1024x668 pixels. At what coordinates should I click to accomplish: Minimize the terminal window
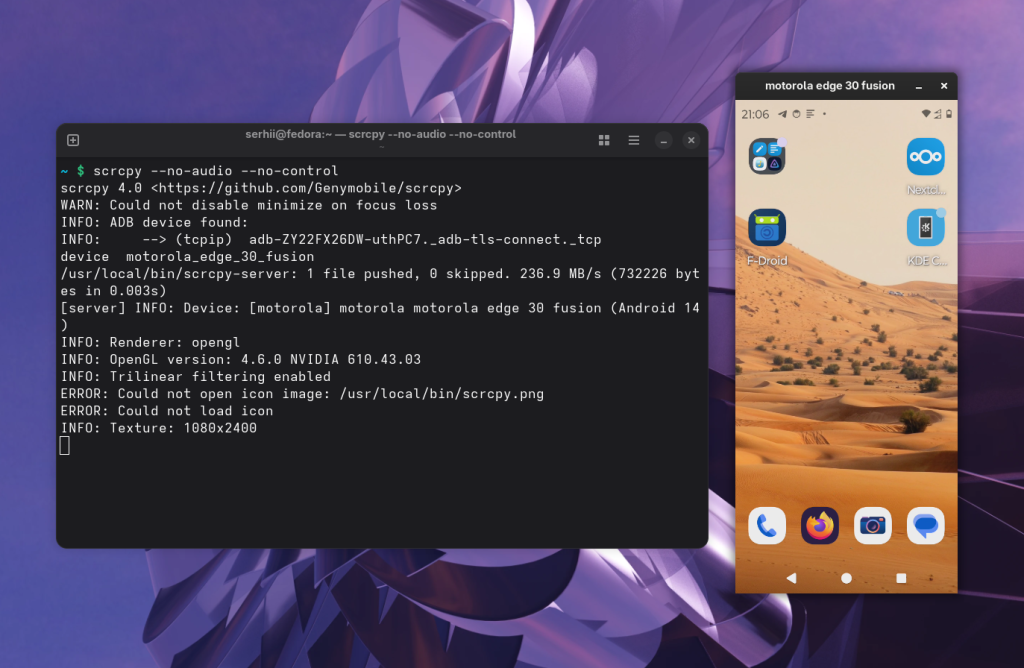click(664, 140)
